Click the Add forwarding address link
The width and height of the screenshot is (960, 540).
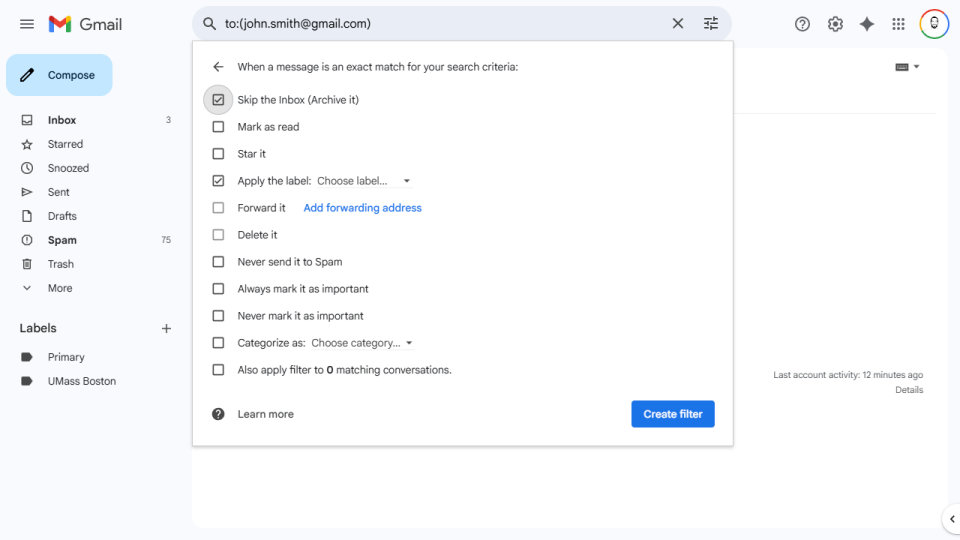pyautogui.click(x=362, y=208)
